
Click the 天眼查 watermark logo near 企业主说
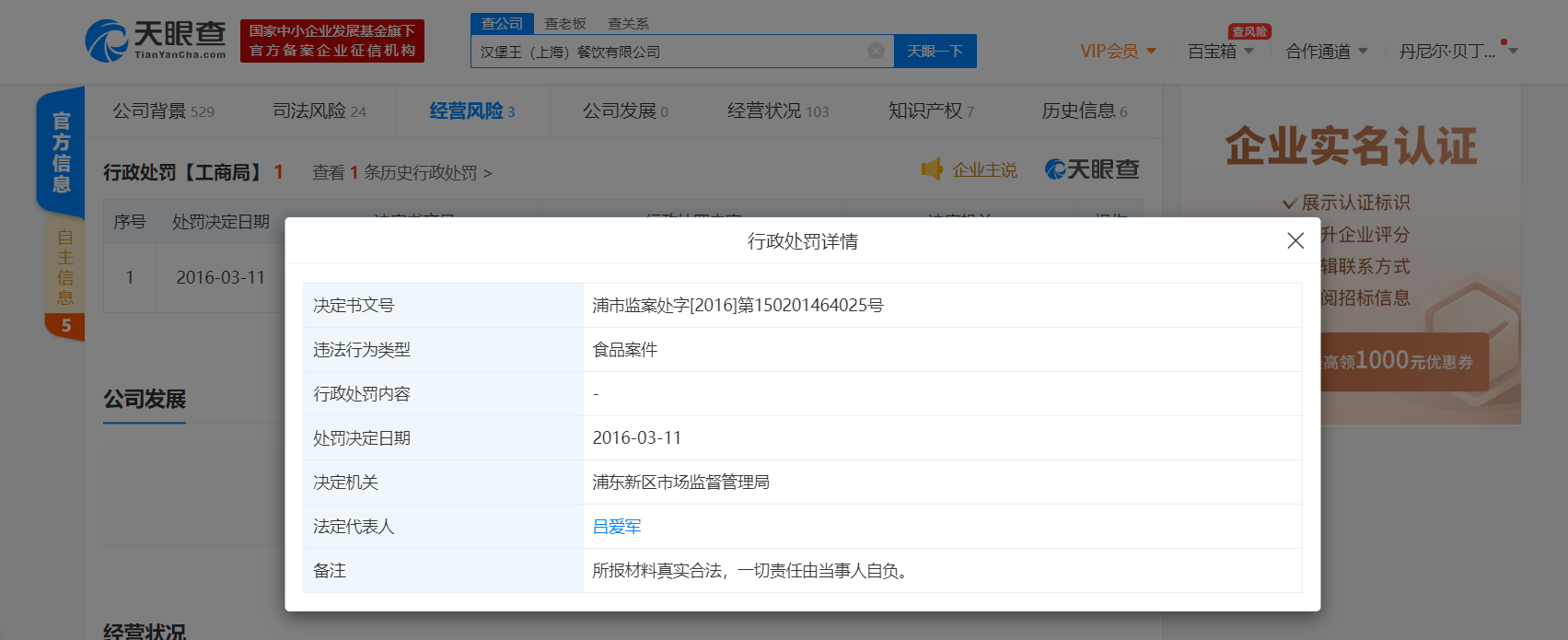1092,169
